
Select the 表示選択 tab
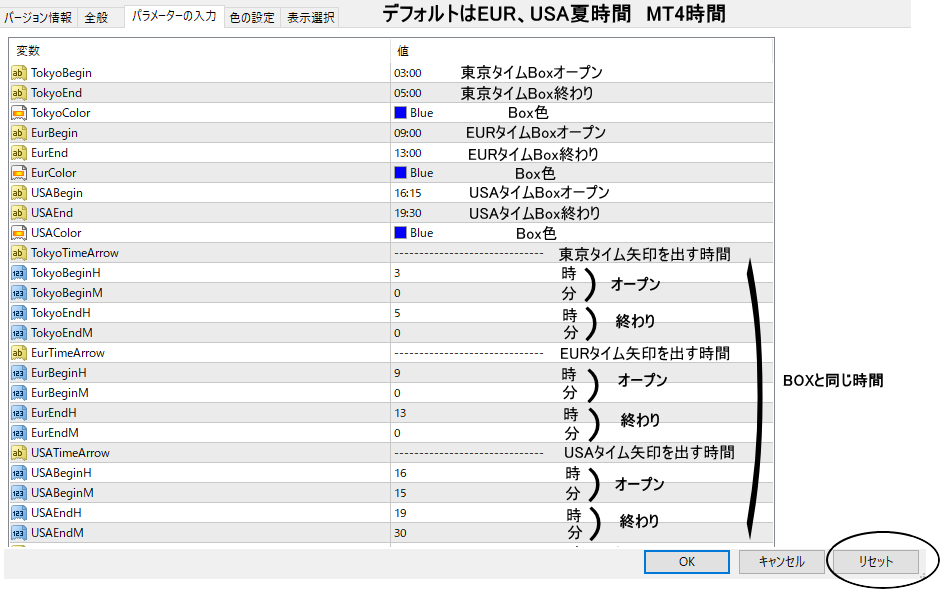(308, 17)
